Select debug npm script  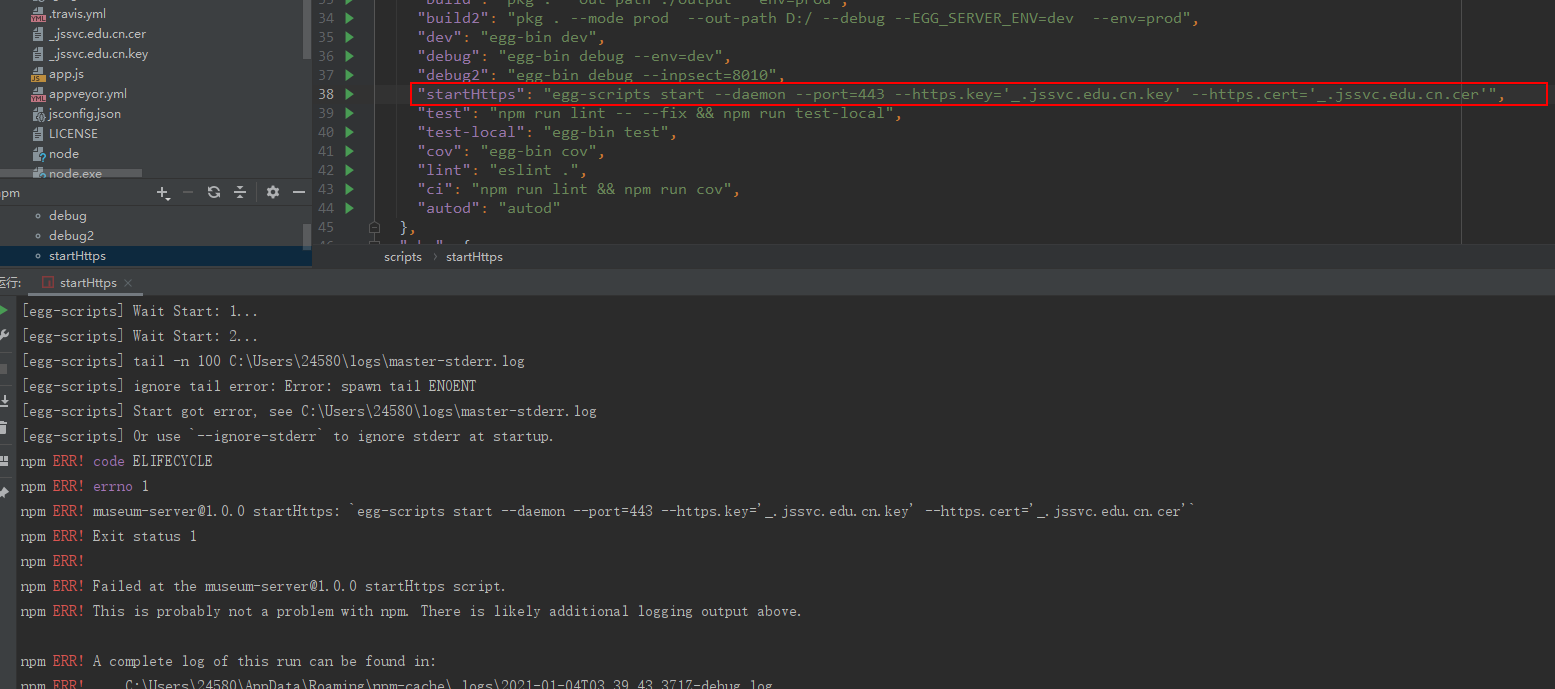coord(68,216)
